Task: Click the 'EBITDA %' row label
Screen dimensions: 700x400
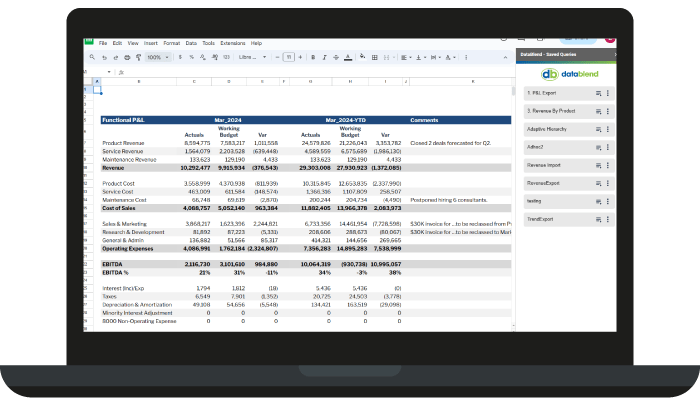Action: pos(115,273)
